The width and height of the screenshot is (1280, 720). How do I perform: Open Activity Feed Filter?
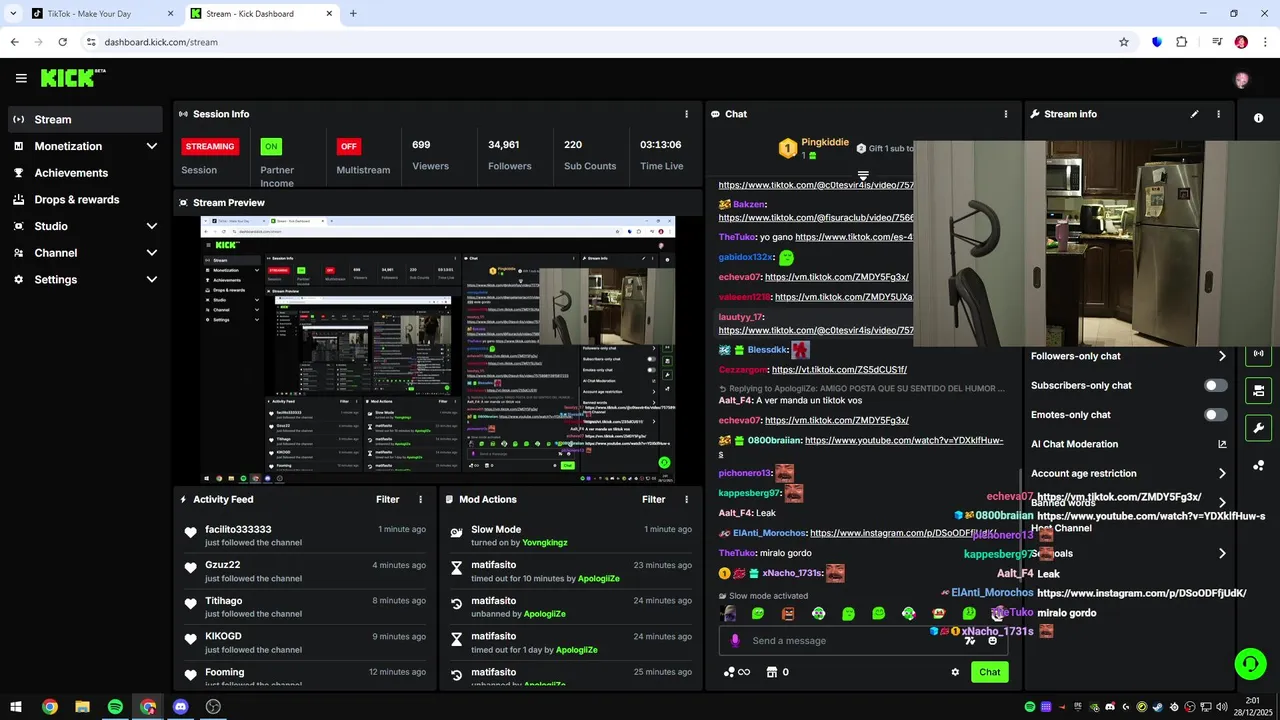click(x=387, y=499)
